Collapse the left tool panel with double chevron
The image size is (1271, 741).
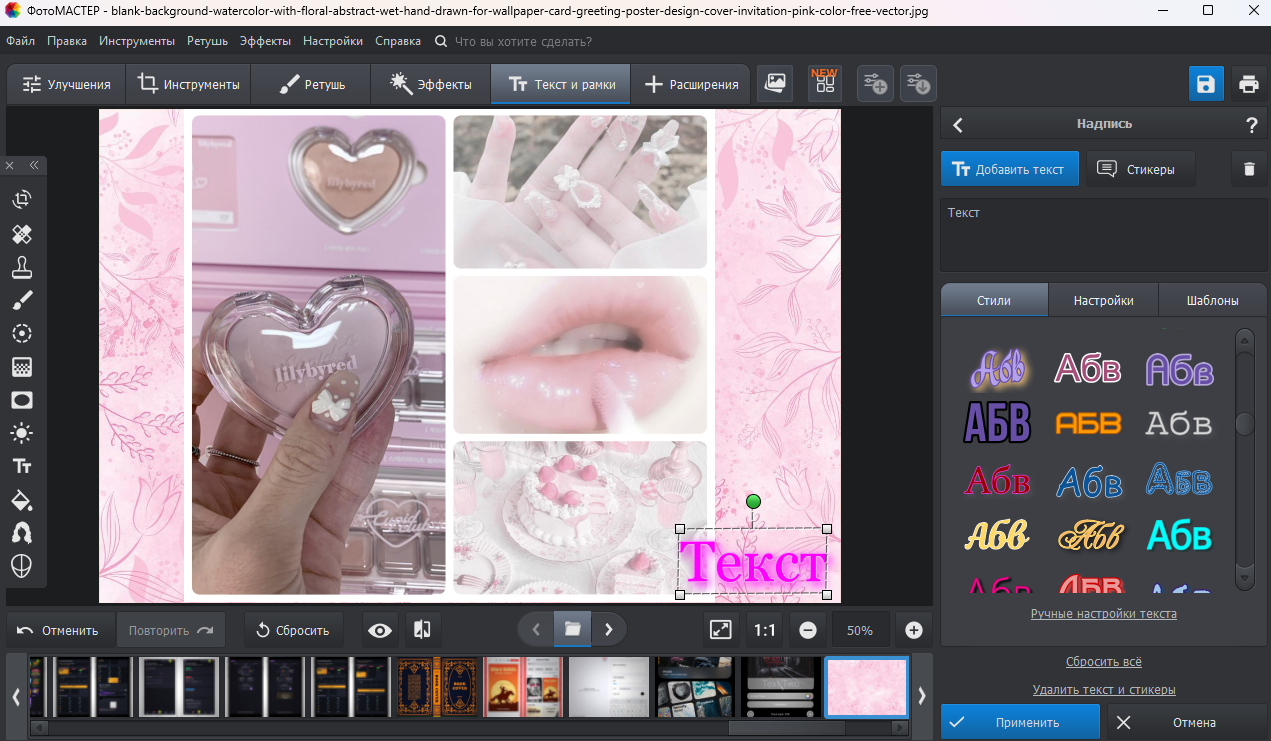pyautogui.click(x=34, y=165)
